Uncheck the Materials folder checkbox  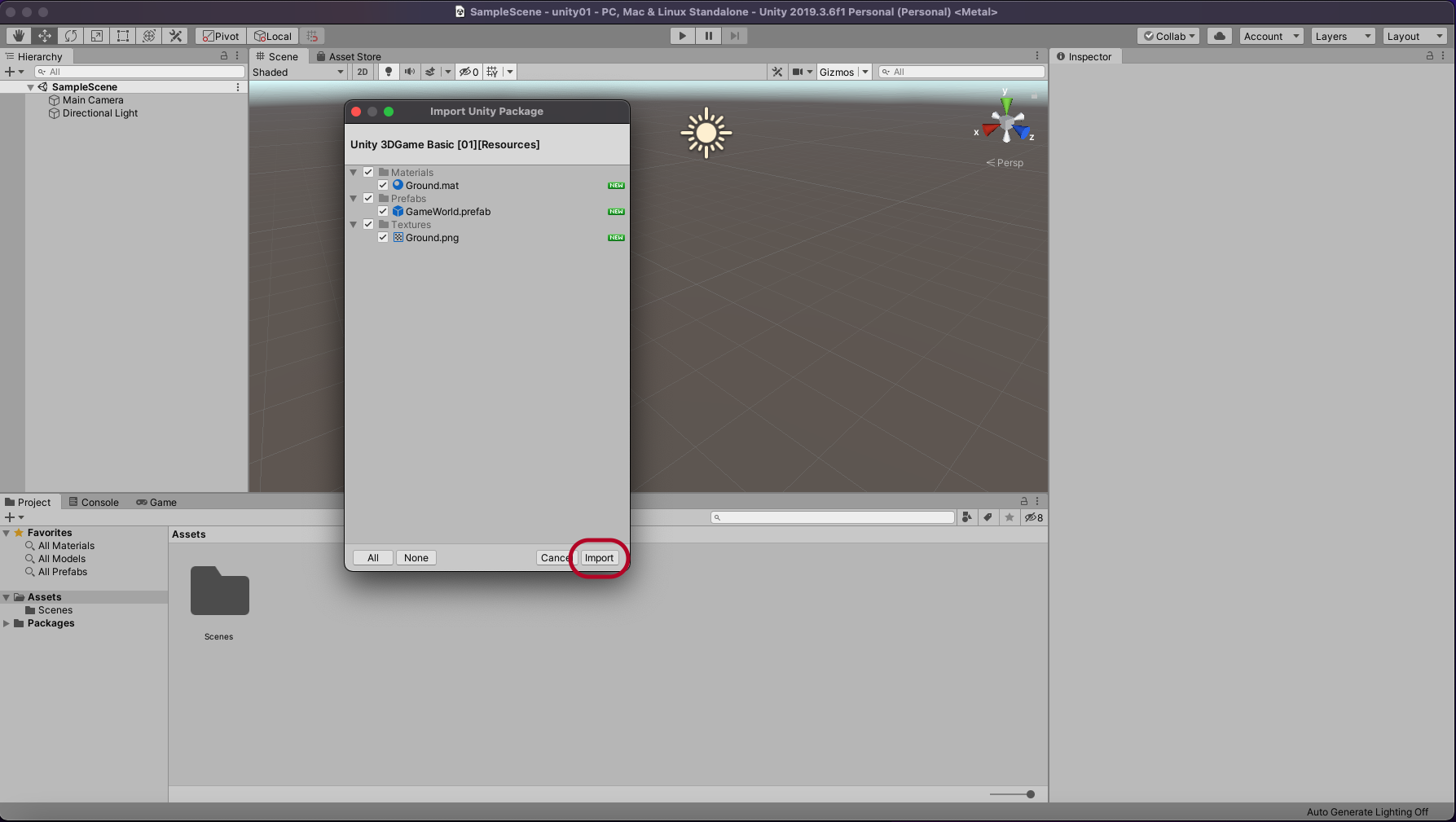click(x=368, y=172)
